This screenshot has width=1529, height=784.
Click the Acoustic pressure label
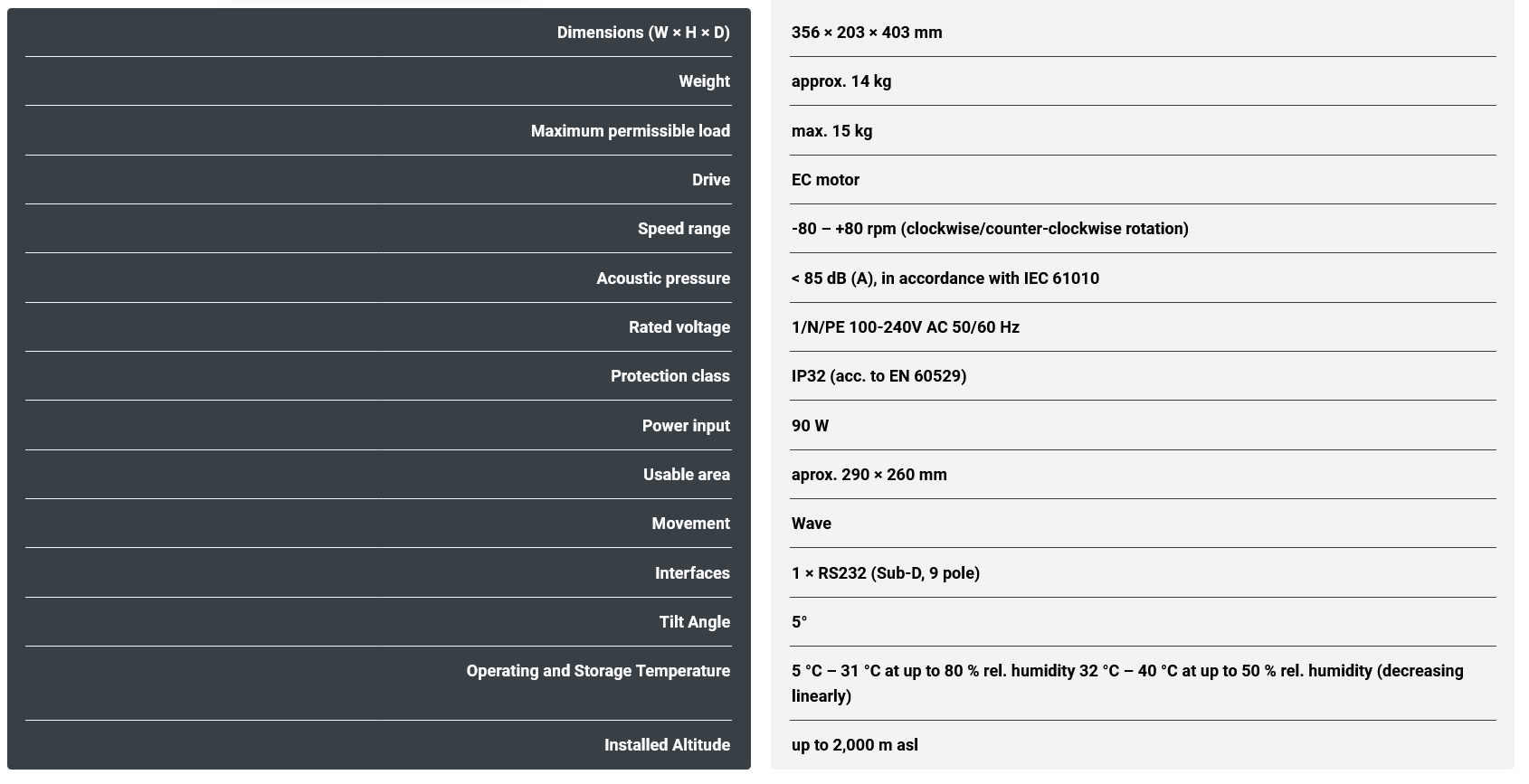(662, 279)
